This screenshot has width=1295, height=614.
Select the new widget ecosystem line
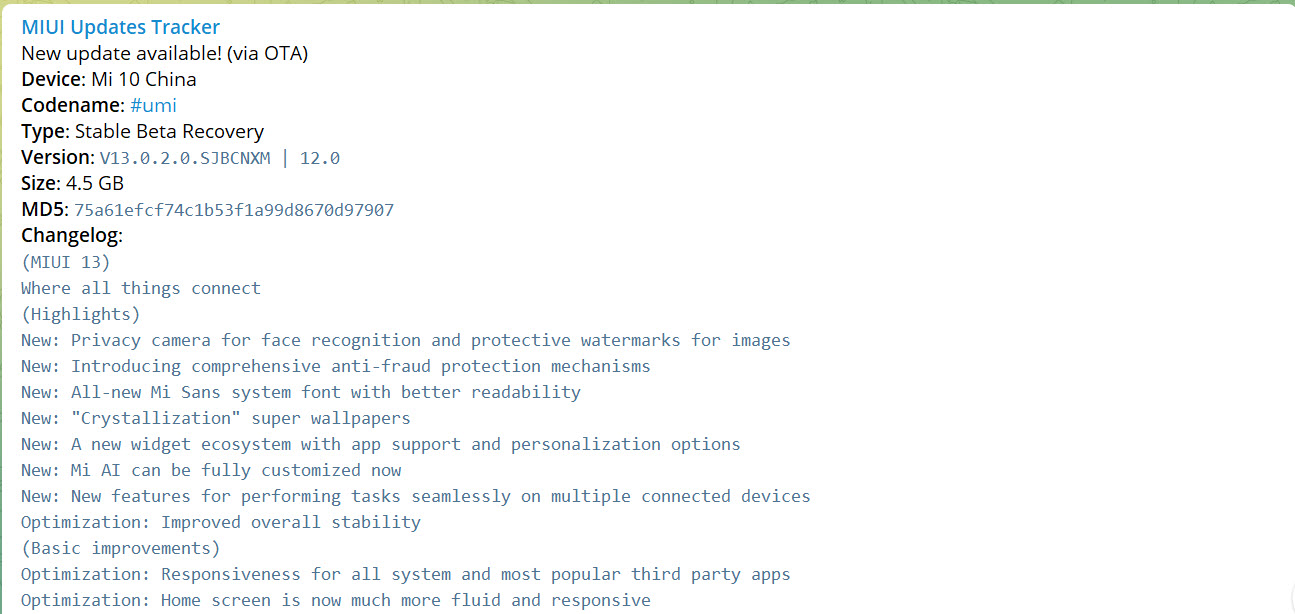coord(381,444)
